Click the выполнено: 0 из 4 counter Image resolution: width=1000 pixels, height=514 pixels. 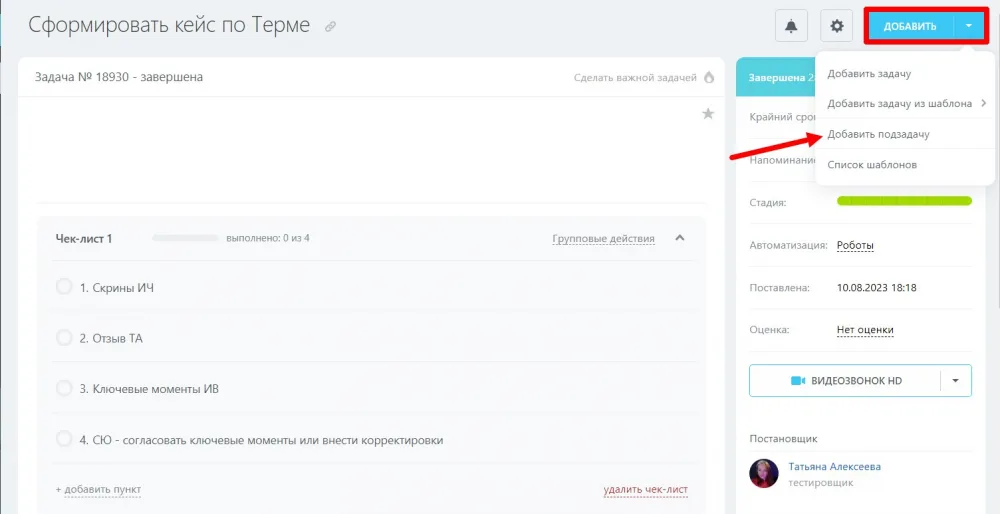pyautogui.click(x=268, y=238)
